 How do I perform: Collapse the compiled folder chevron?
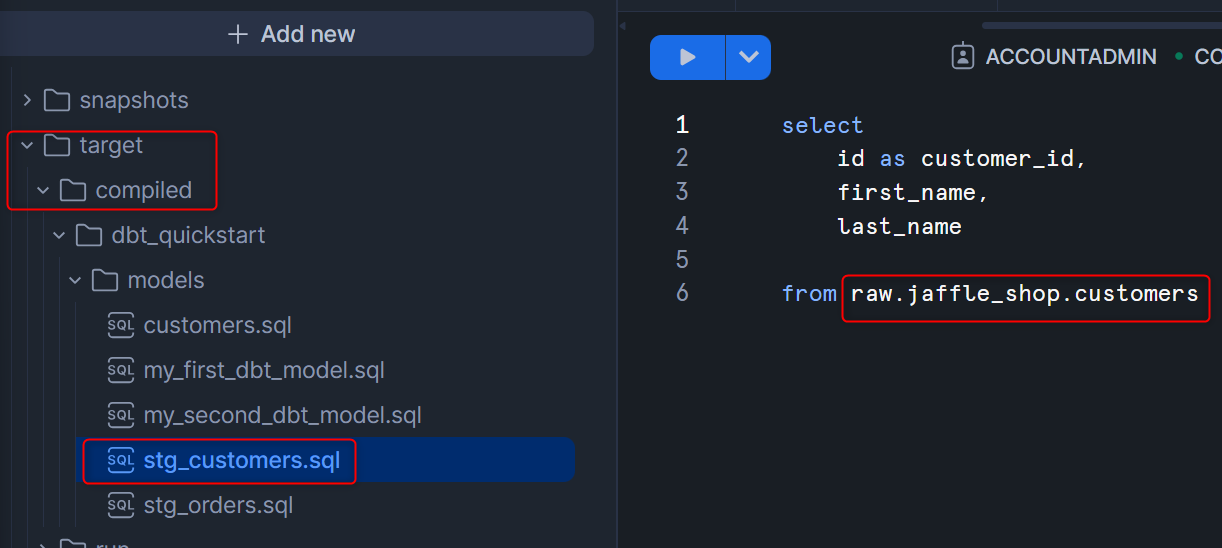tap(43, 190)
